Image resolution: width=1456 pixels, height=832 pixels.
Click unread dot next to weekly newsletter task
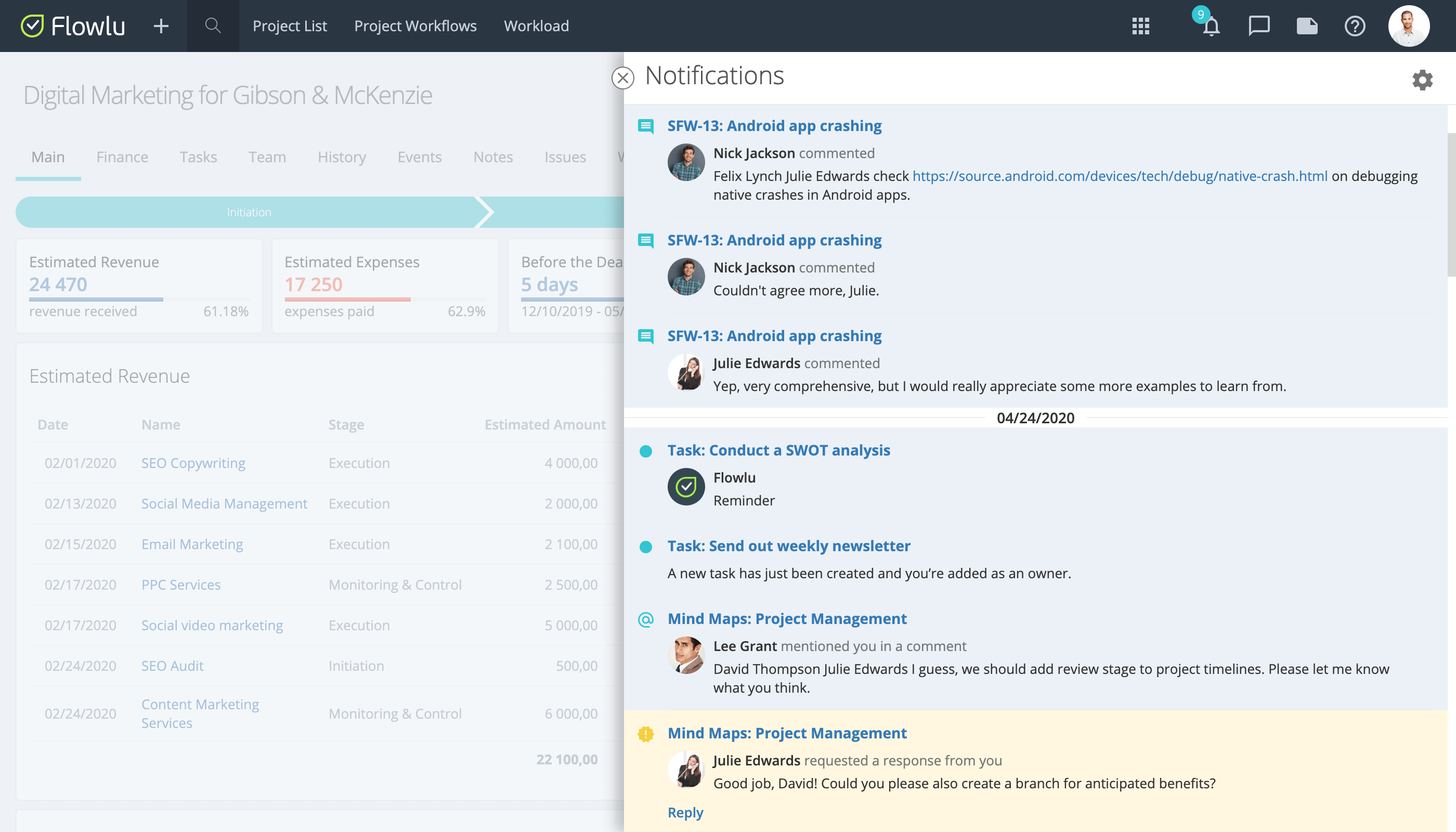click(646, 547)
